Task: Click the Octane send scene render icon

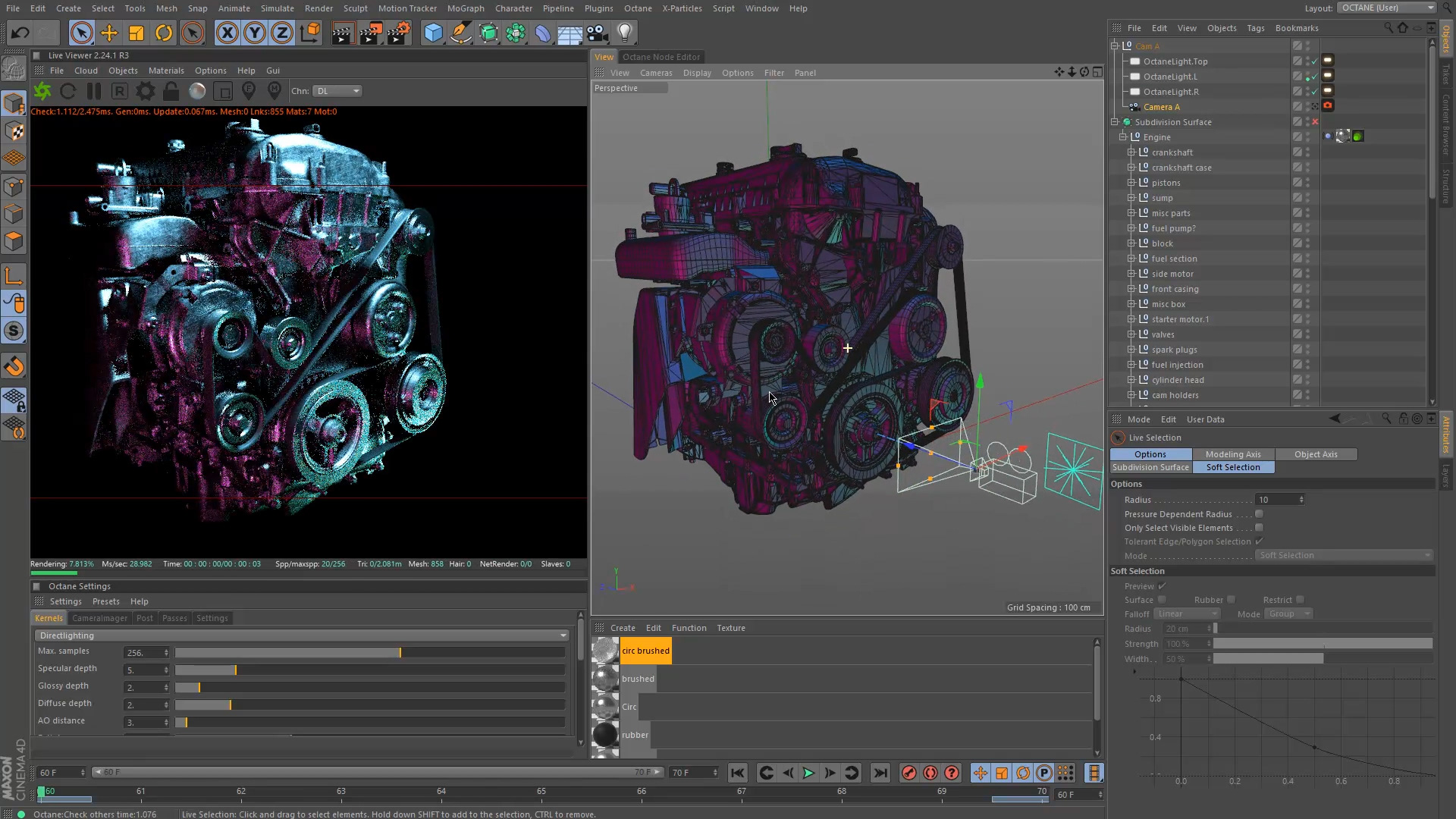Action: [42, 91]
